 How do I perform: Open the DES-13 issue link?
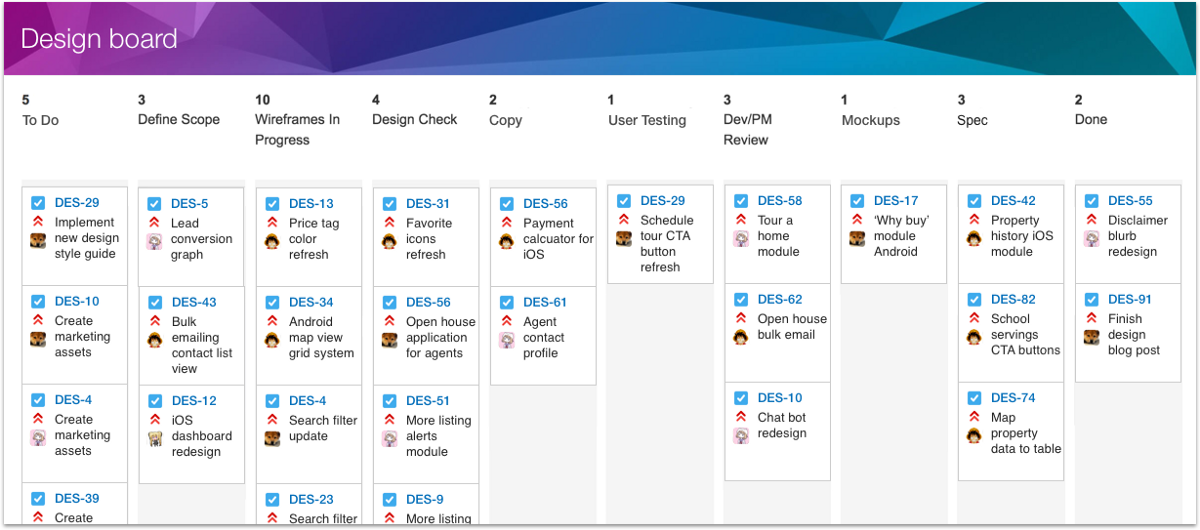click(311, 203)
